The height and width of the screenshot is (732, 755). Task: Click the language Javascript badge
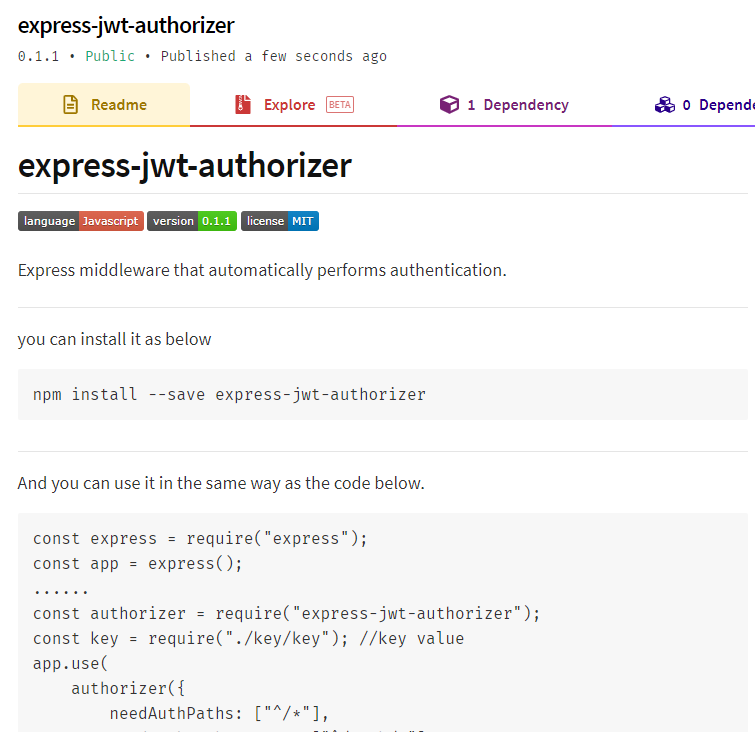tap(81, 221)
